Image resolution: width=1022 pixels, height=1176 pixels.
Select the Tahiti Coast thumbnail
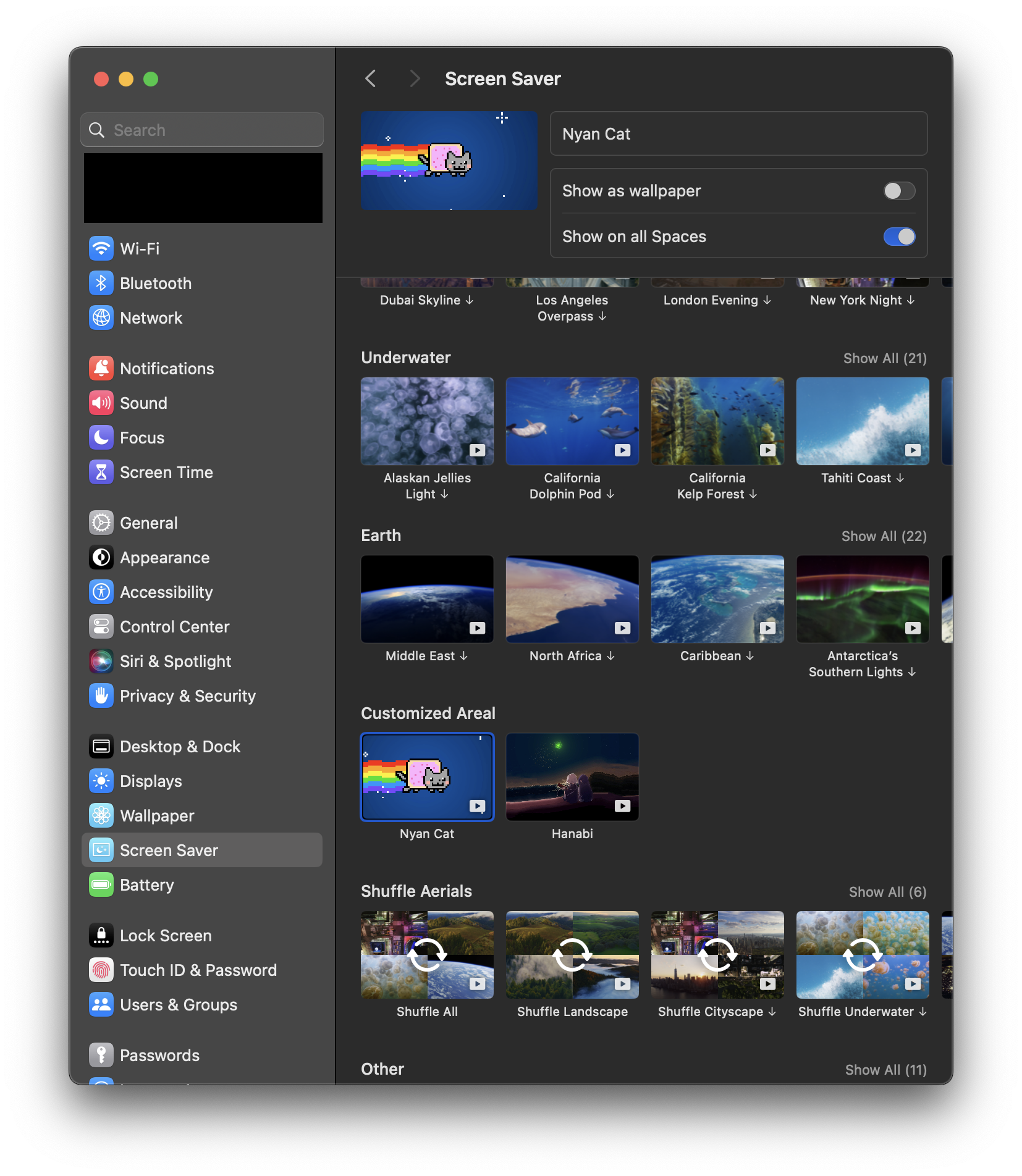point(863,421)
